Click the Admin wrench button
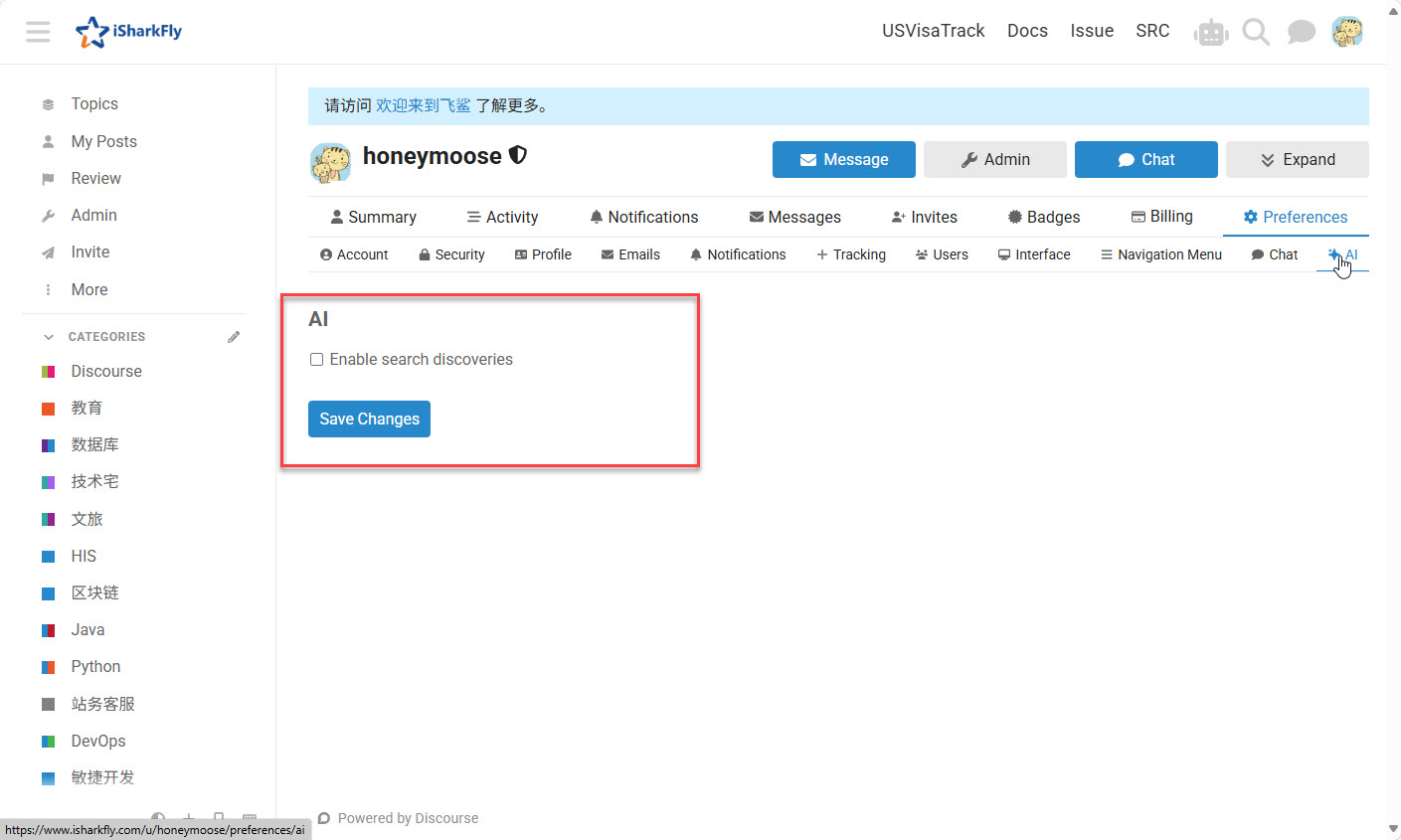 (995, 159)
